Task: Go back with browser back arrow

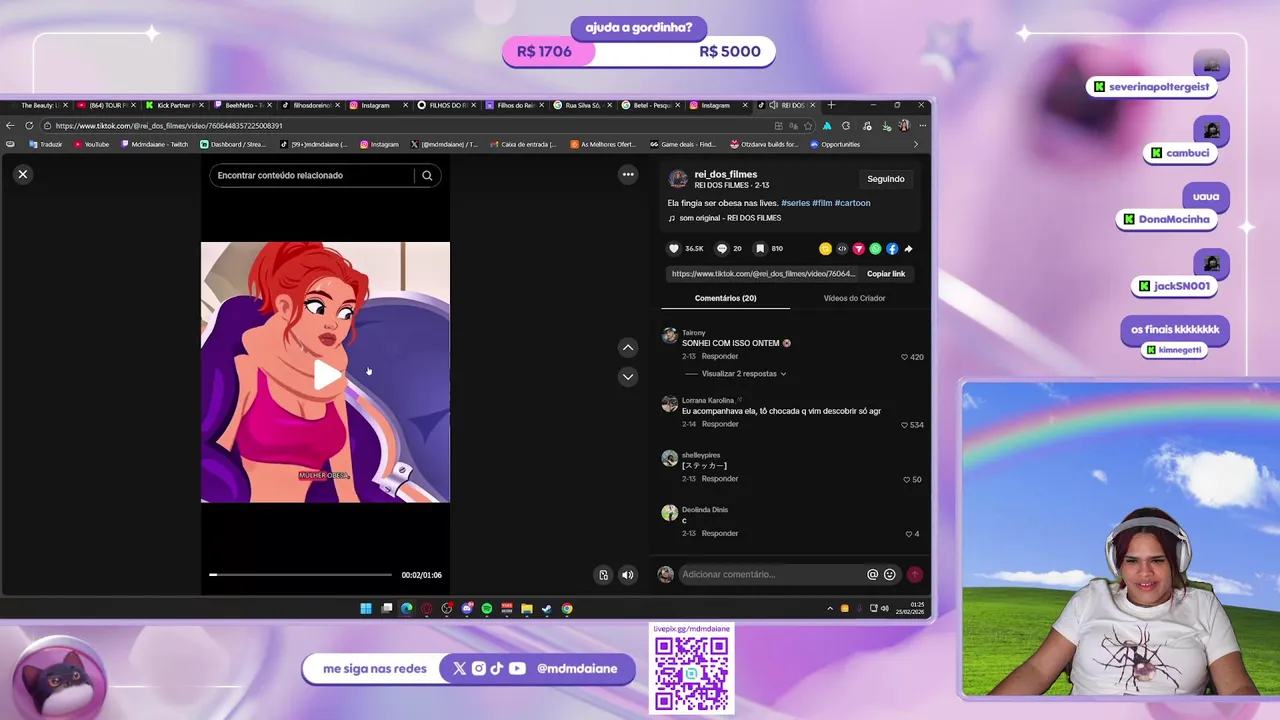Action: pos(10,126)
